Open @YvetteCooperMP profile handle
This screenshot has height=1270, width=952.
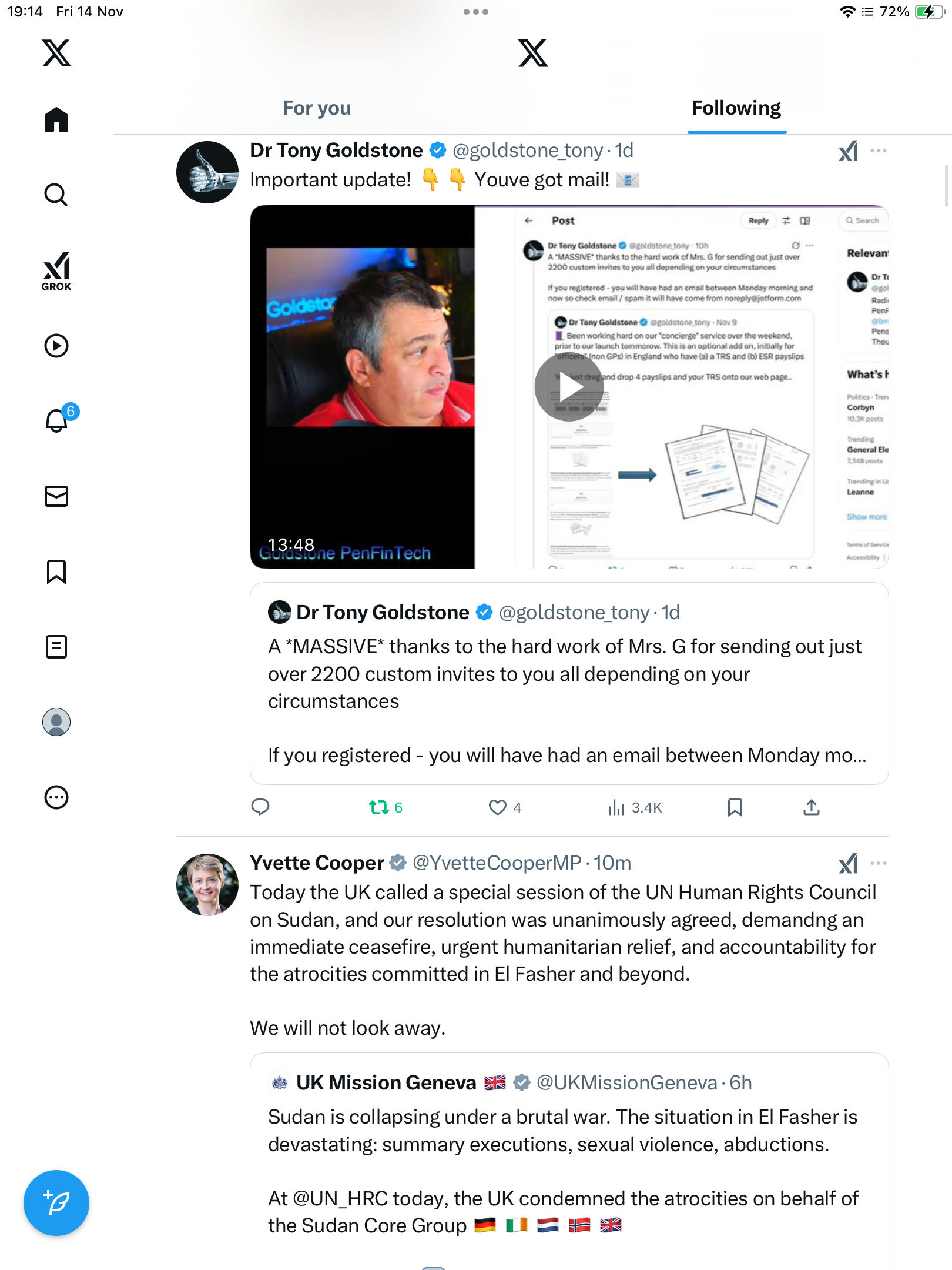pyautogui.click(x=497, y=863)
